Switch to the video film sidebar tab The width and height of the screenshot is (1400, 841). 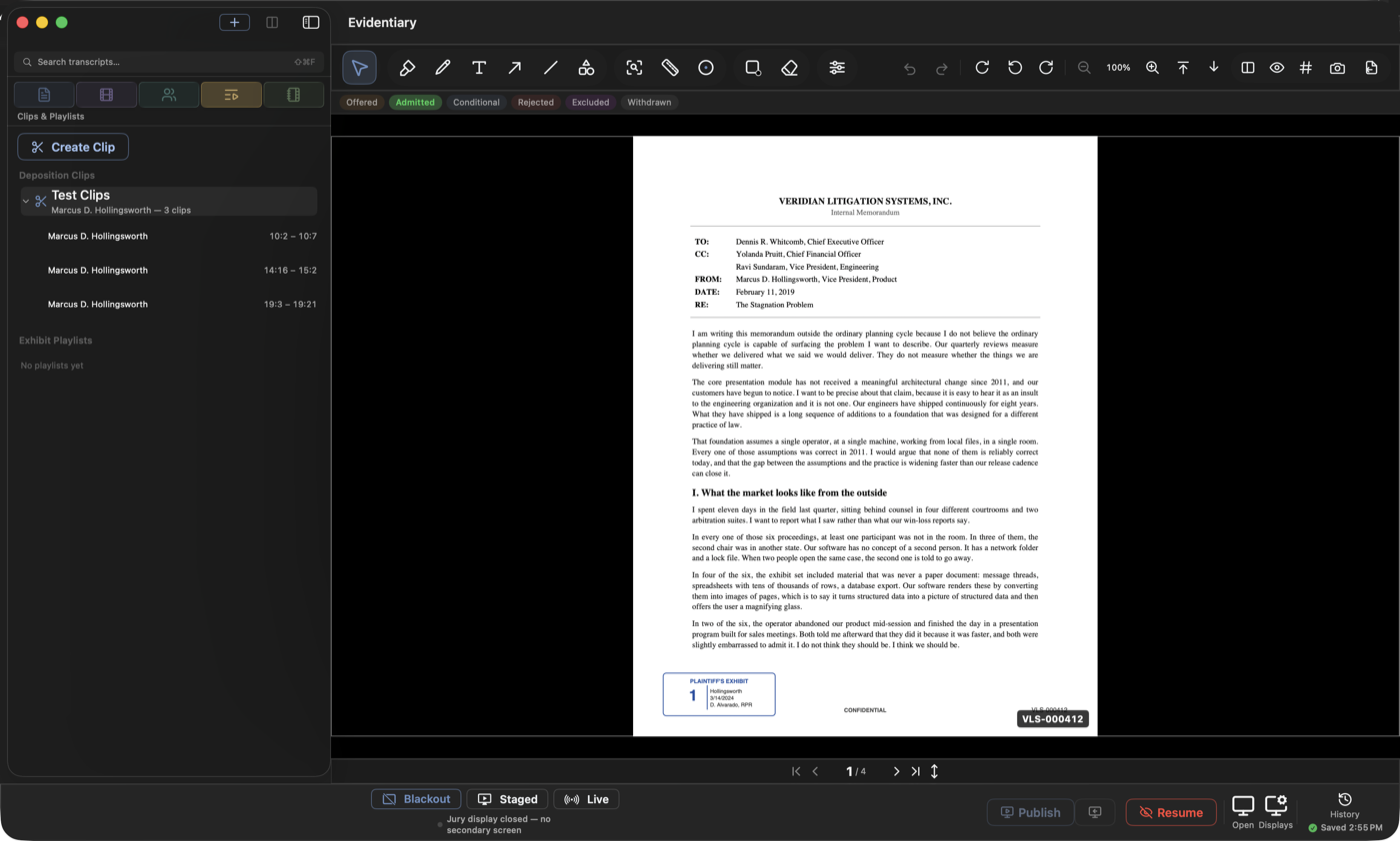tap(106, 95)
